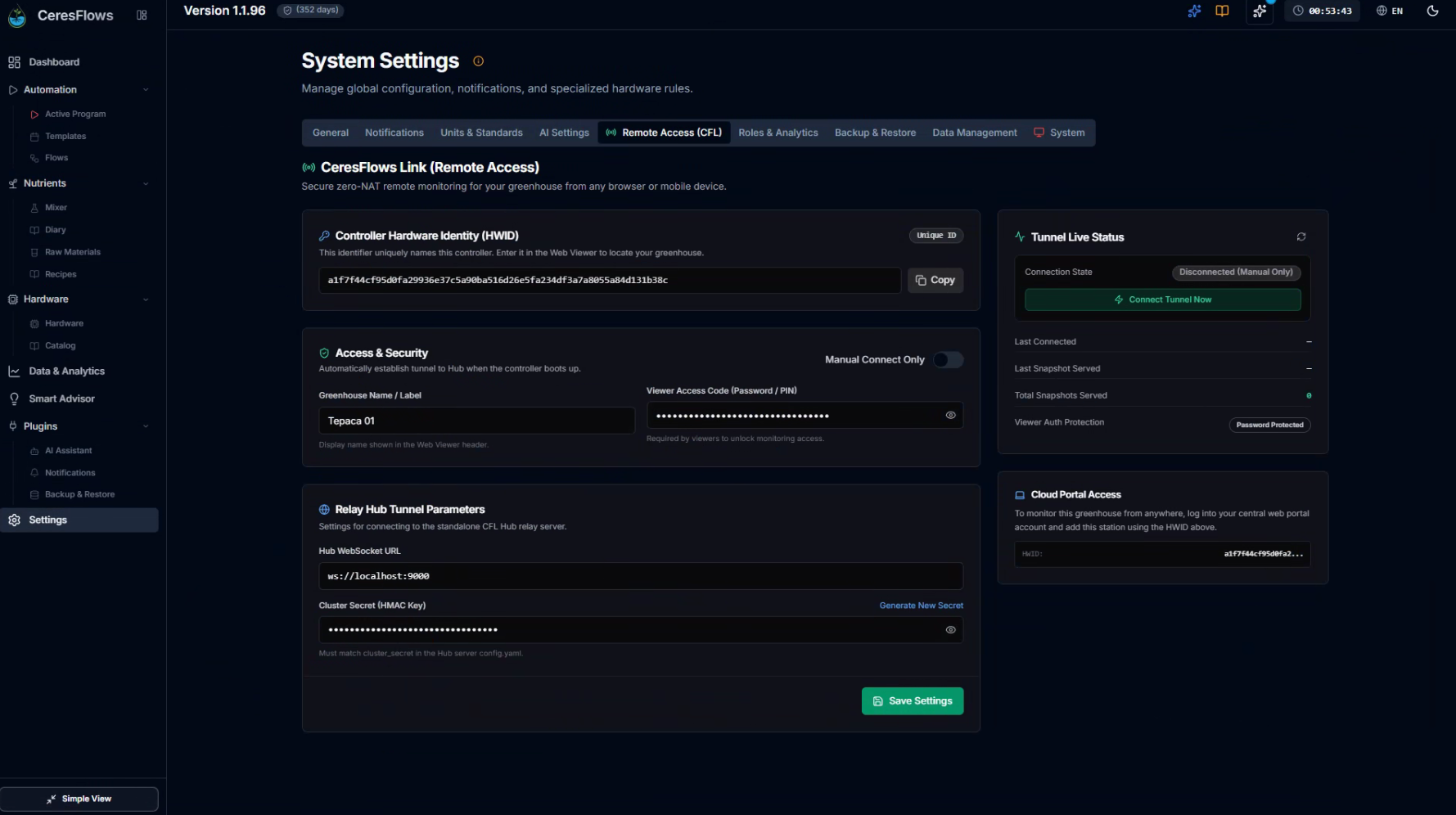Click the HWID identifier text field

610,280
